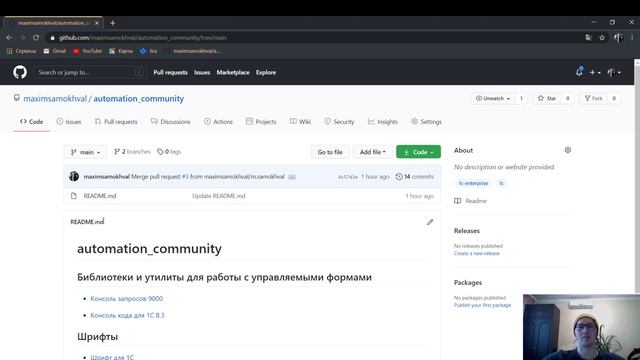Click the 1c-enterprise topic tag
Image resolution: width=640 pixels, height=360 pixels.
pyautogui.click(x=473, y=183)
